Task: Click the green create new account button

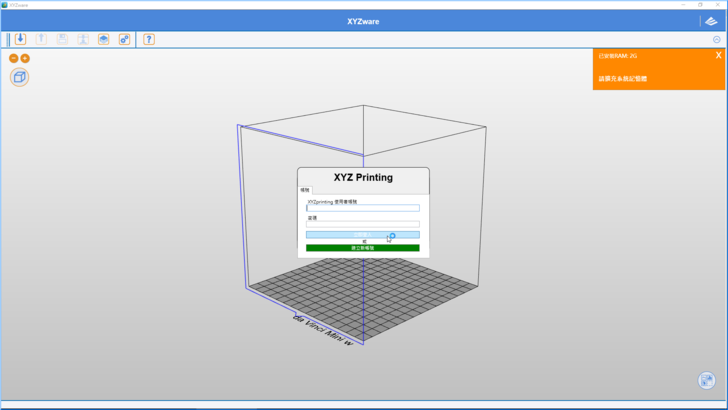Action: click(363, 248)
